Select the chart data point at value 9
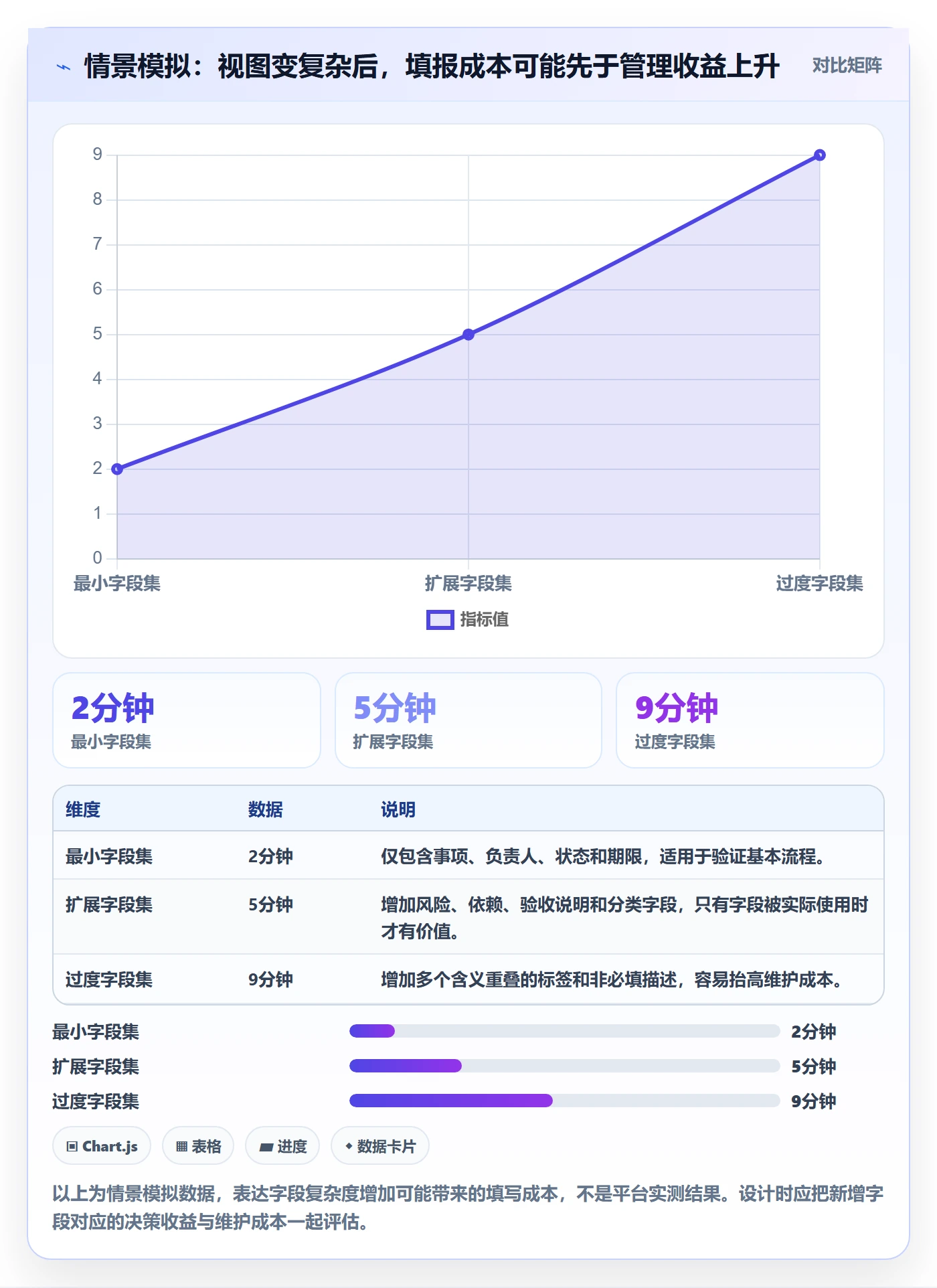 click(819, 155)
